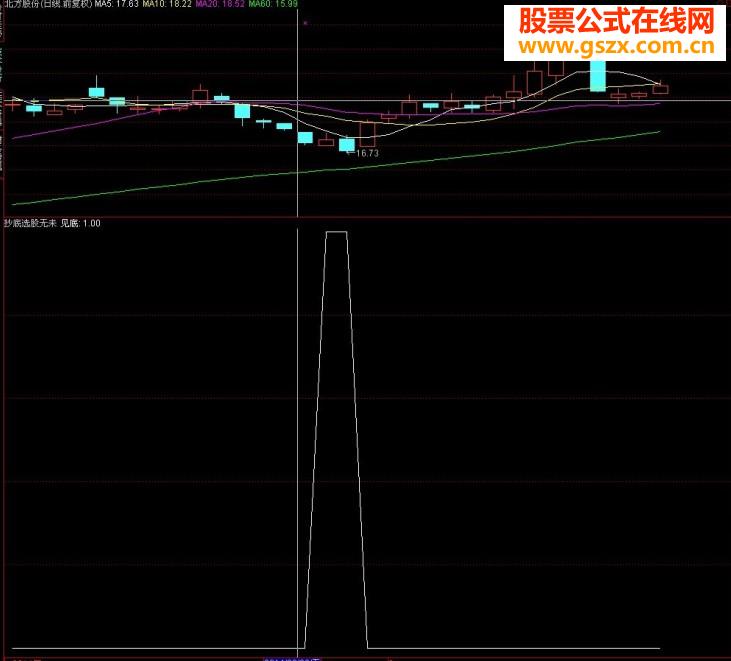731x661 pixels.
Task: Click the 见底: 1.00 indicator value
Action: pyautogui.click(x=81, y=223)
